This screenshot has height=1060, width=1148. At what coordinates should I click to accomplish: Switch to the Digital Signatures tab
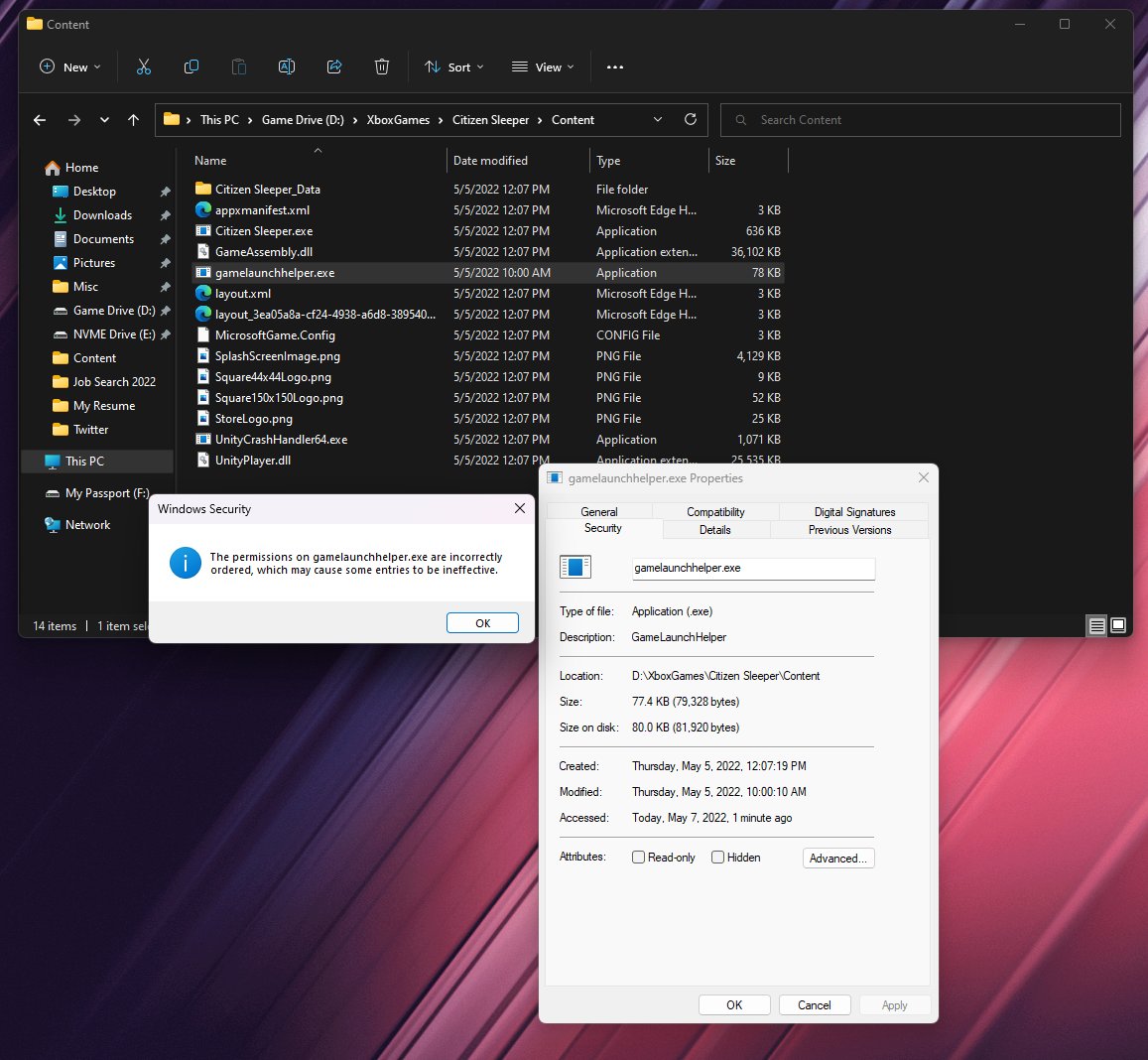854,512
